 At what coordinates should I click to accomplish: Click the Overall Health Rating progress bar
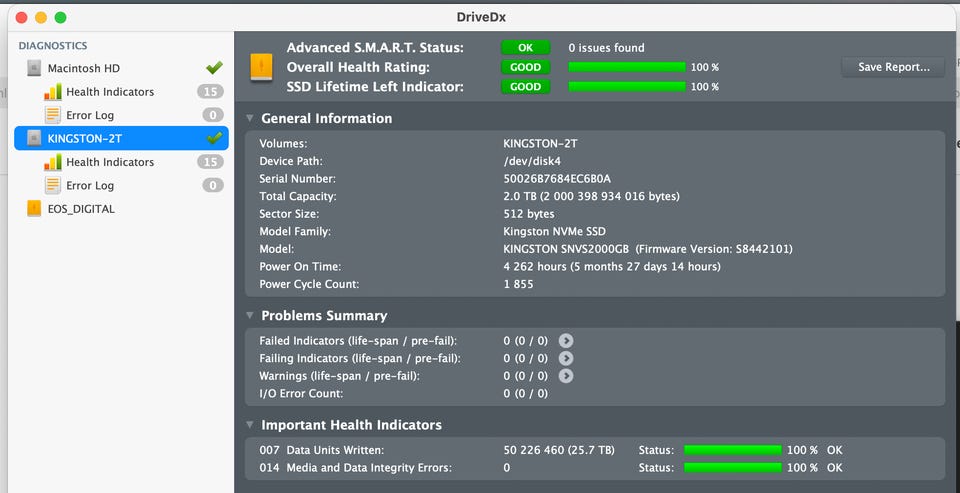click(x=626, y=67)
